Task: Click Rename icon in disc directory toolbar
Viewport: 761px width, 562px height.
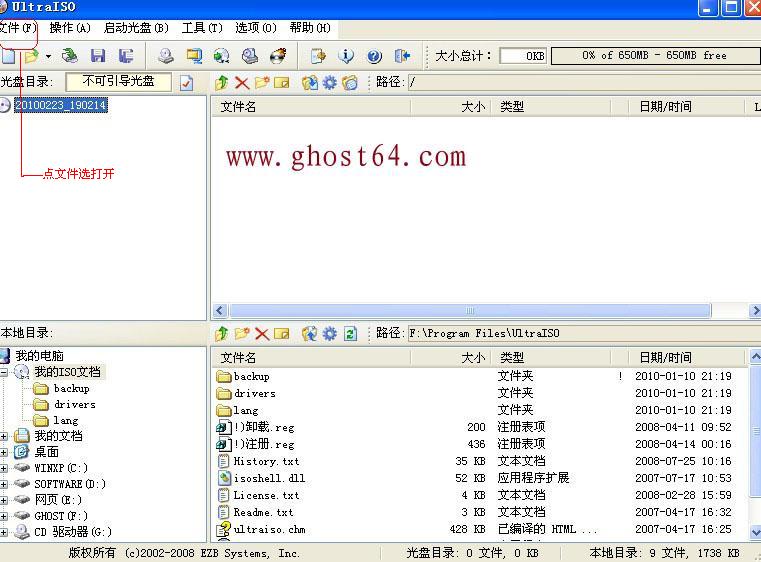Action: click(281, 83)
